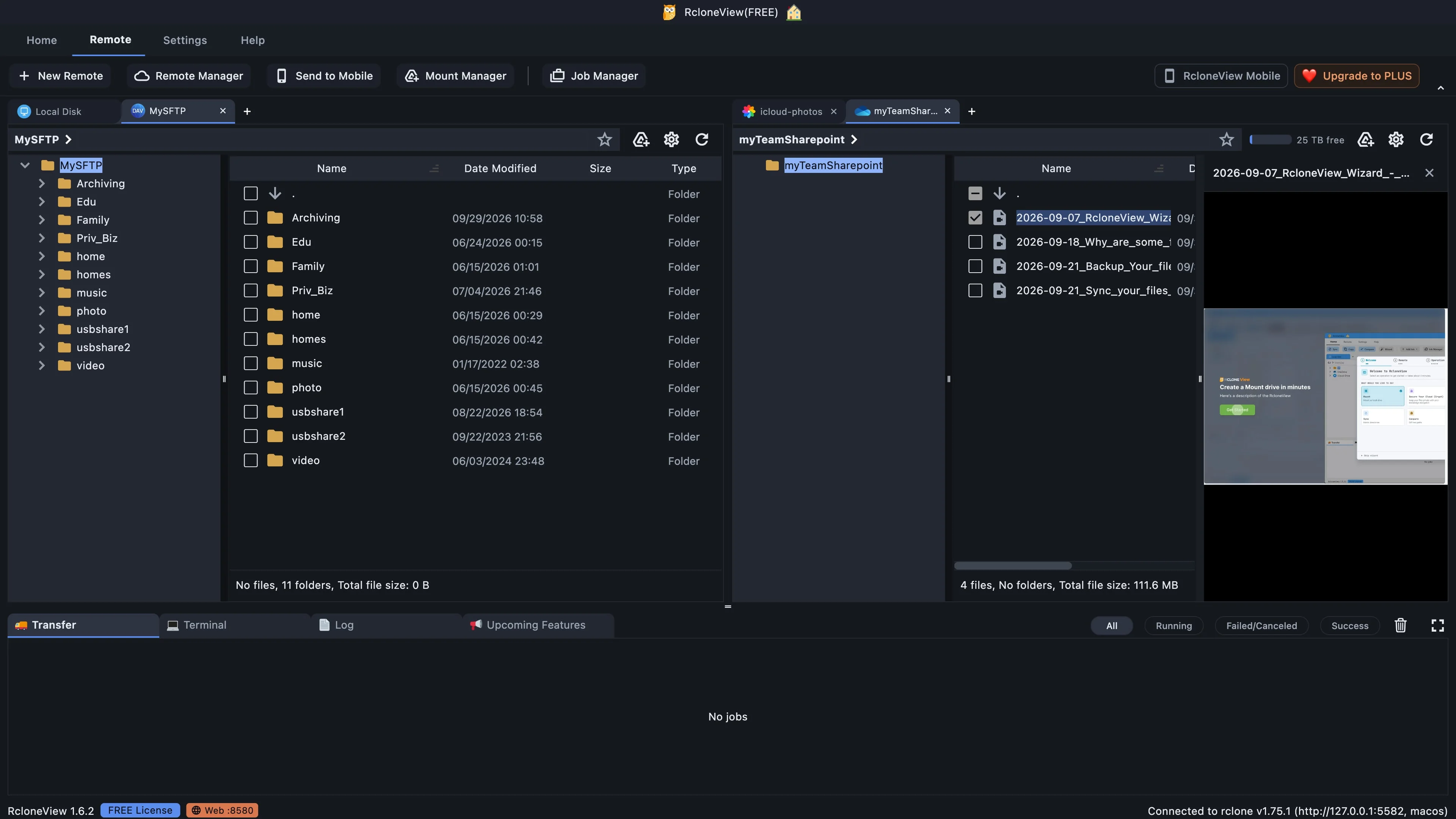Close the file preview panel
Image resolution: width=1456 pixels, height=819 pixels.
point(1429,173)
